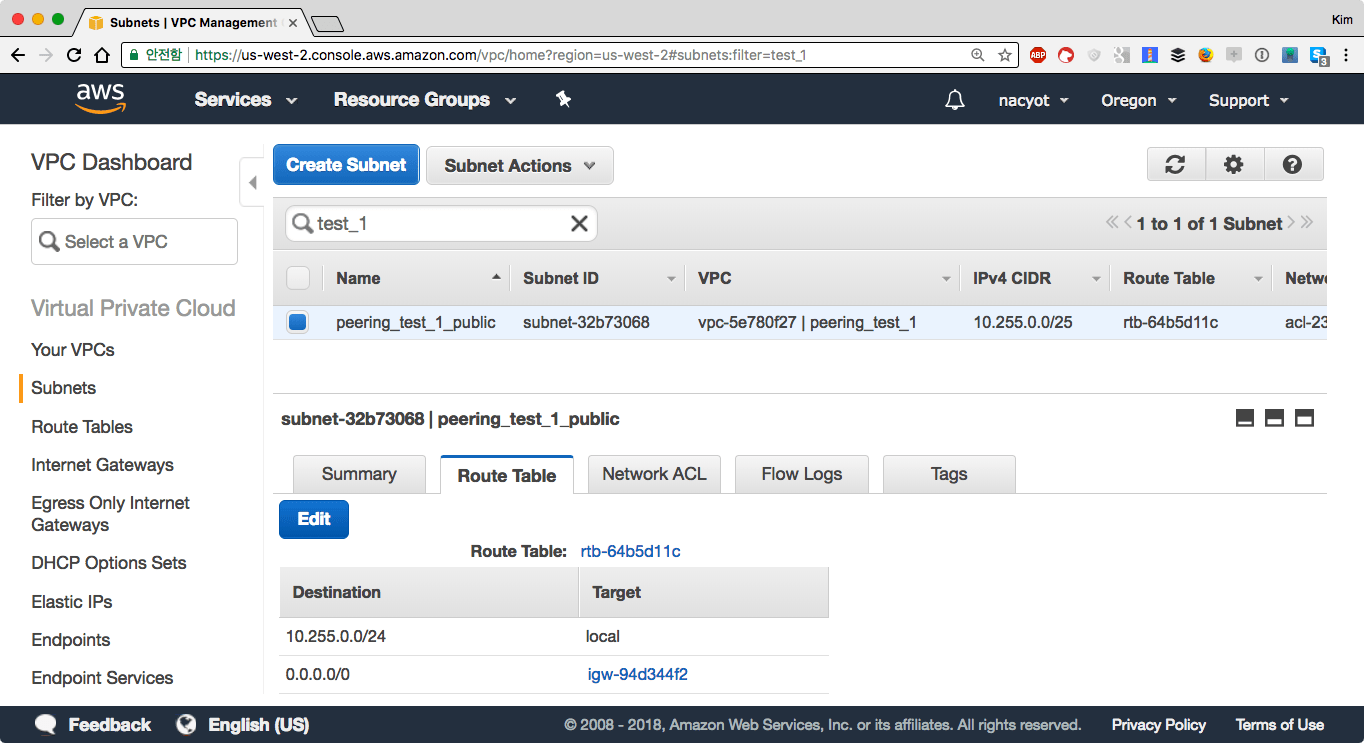Open the help question mark icon
The width and height of the screenshot is (1364, 743).
coord(1292,165)
